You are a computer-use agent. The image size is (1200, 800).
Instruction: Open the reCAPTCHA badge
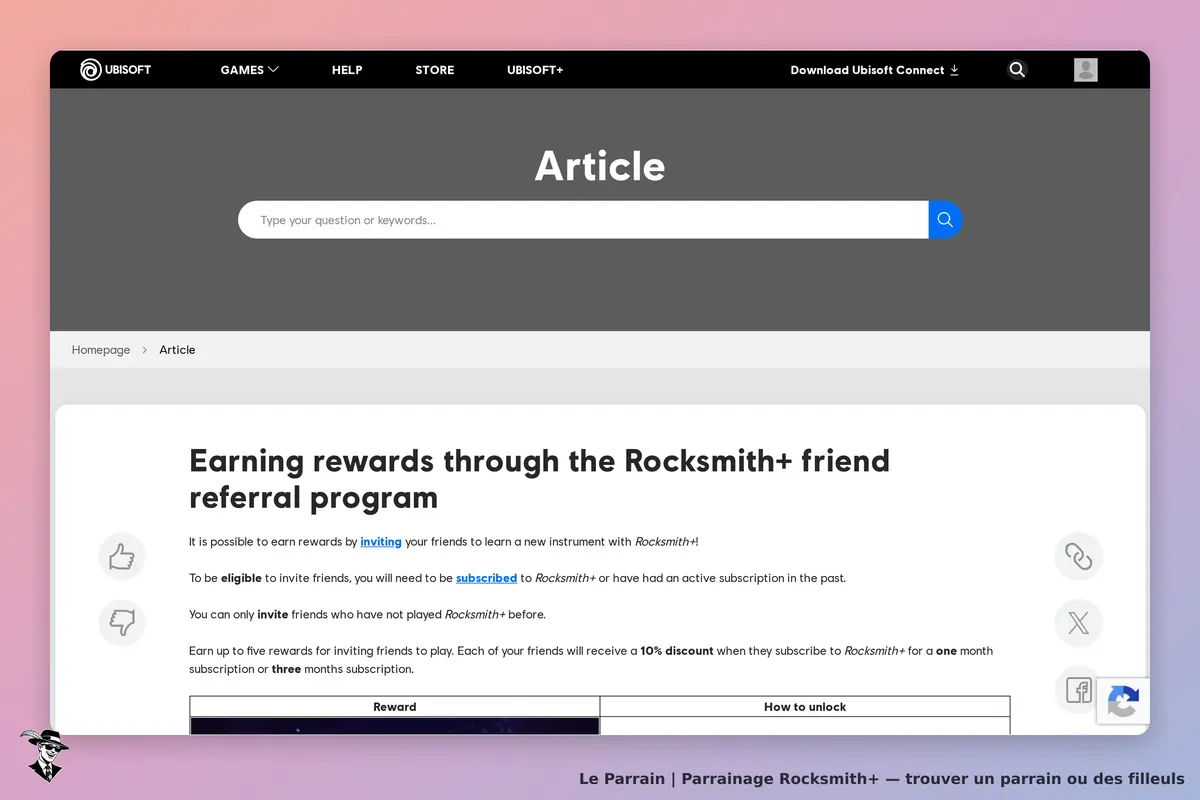click(x=1123, y=701)
